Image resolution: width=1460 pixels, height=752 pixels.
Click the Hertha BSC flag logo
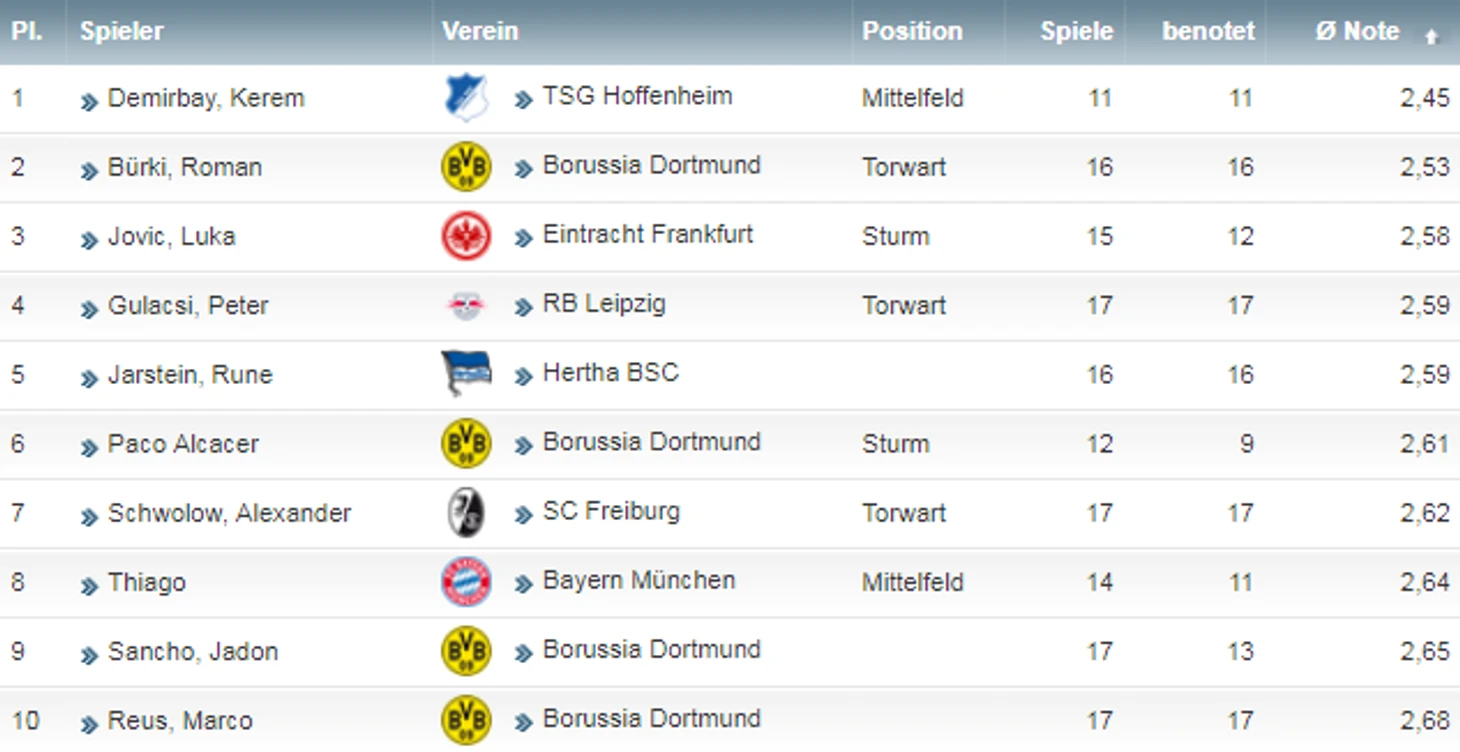(x=466, y=374)
